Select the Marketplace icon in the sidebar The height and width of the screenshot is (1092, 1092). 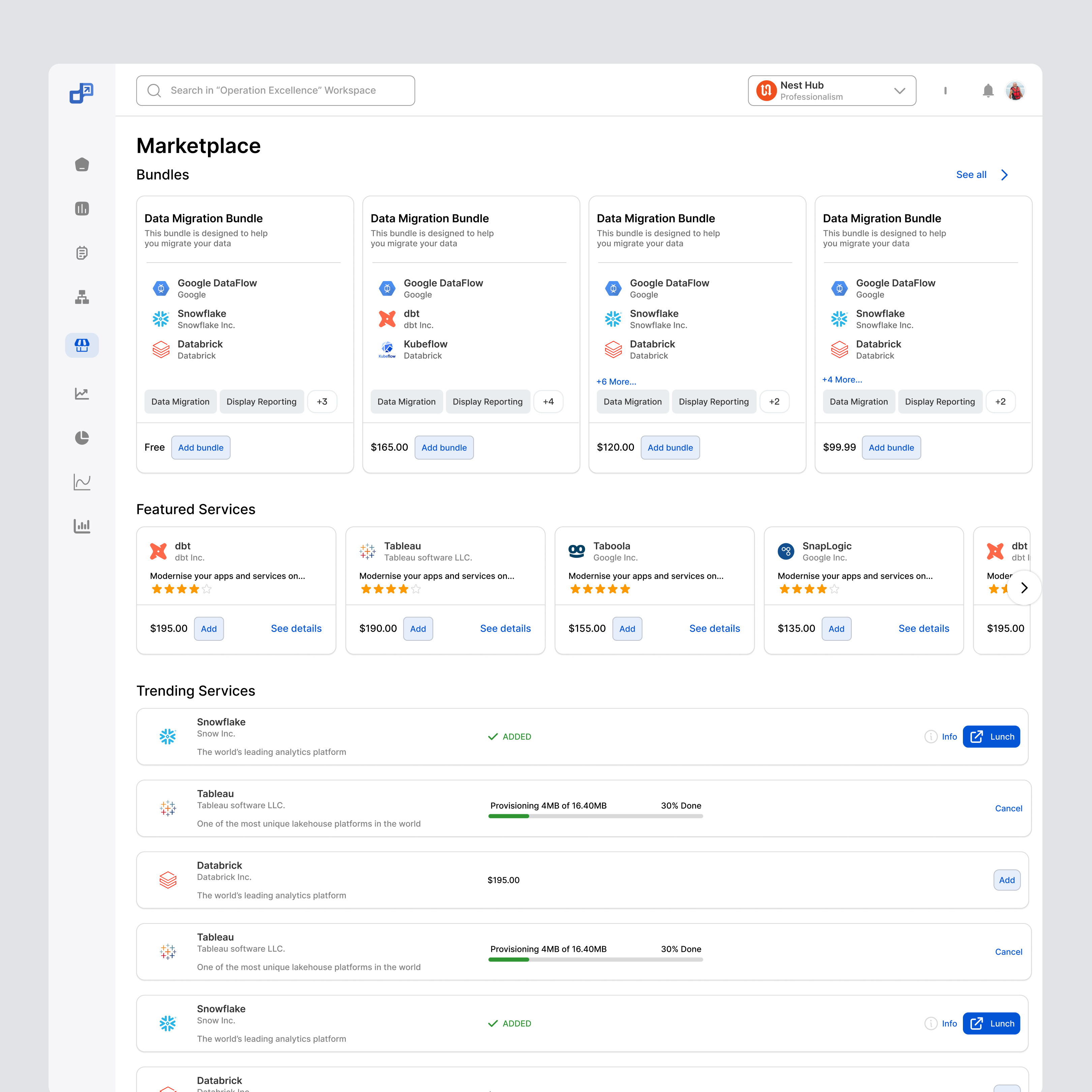pyautogui.click(x=82, y=345)
